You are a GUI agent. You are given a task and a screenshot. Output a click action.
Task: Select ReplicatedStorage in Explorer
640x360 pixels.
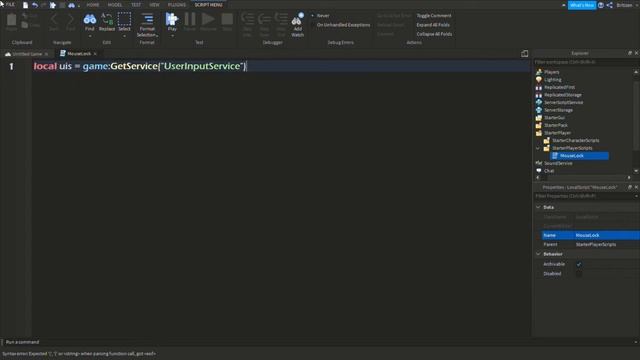coord(562,95)
